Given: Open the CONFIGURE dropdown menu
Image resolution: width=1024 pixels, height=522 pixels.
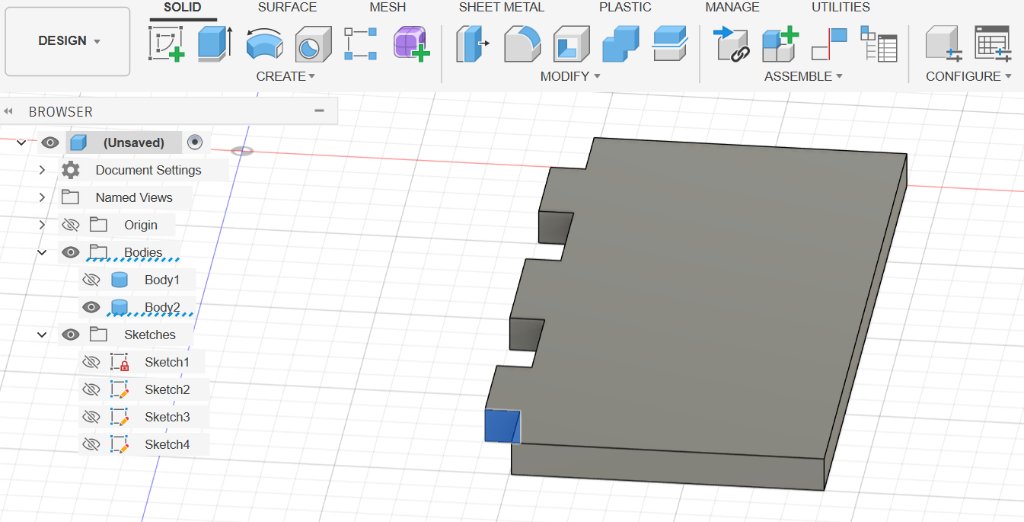Looking at the screenshot, I should point(968,76).
